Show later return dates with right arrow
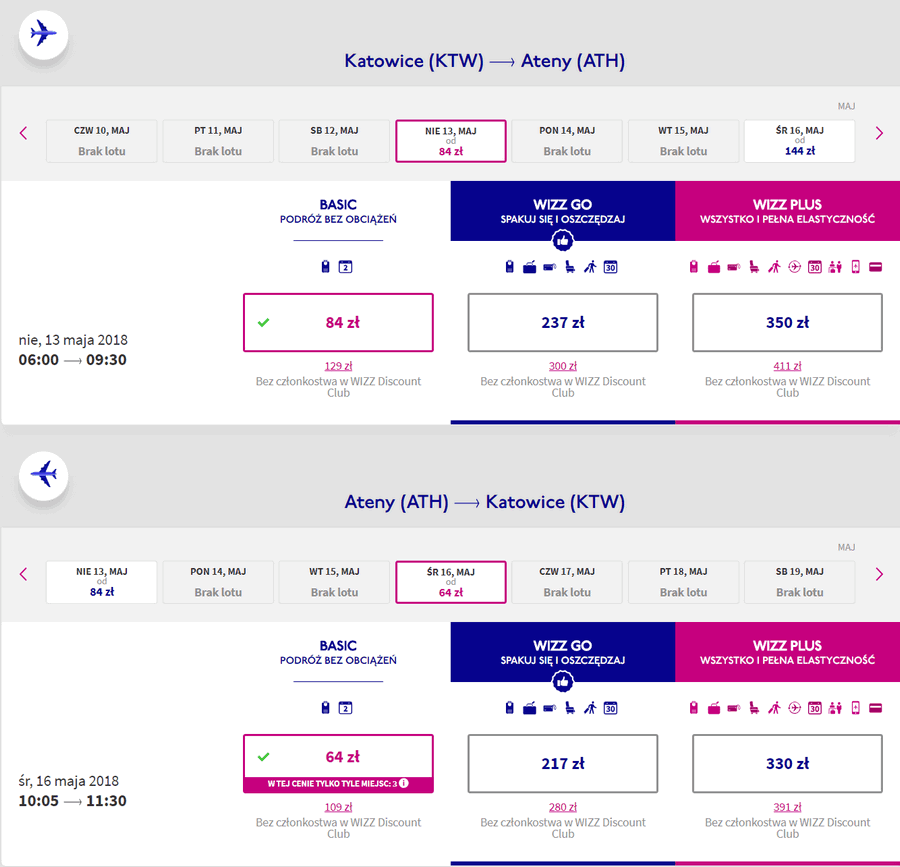 coord(879,574)
